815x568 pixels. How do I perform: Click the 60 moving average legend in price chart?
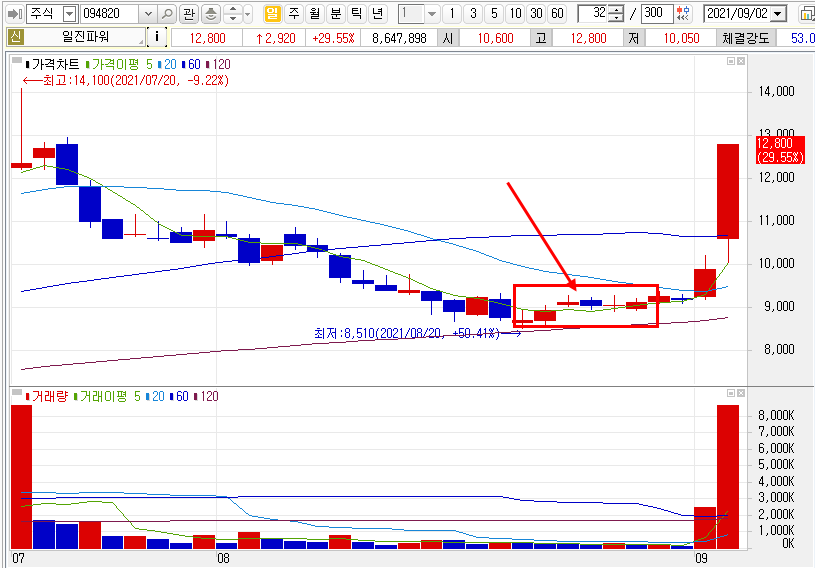tap(191, 64)
